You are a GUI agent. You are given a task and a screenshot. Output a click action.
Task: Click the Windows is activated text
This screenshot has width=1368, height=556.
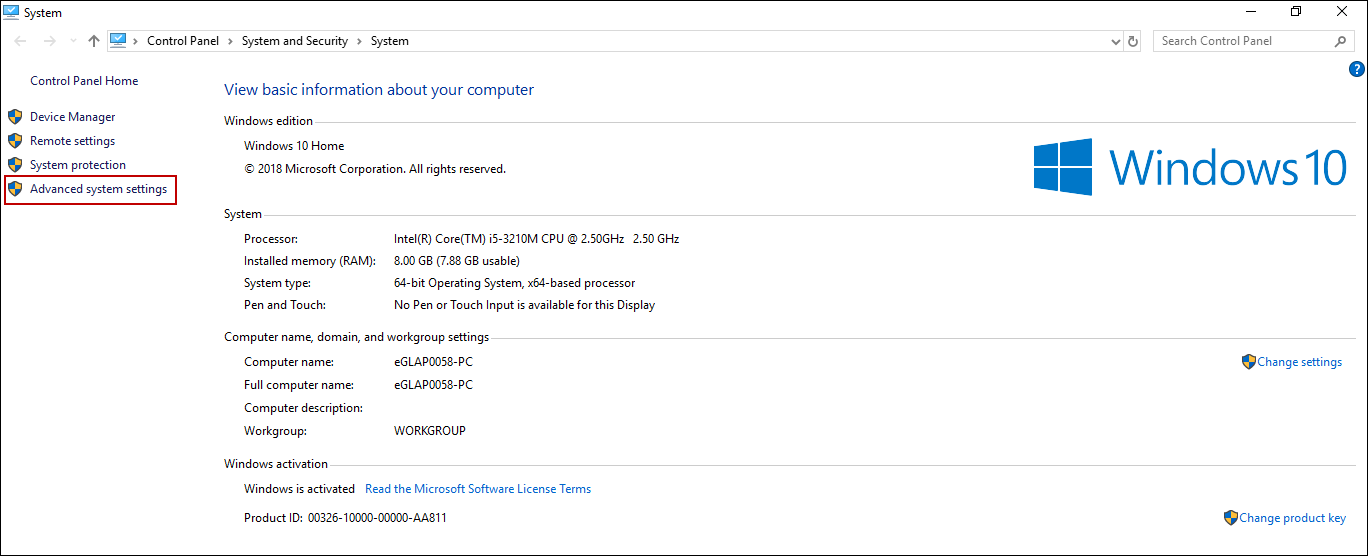point(299,489)
